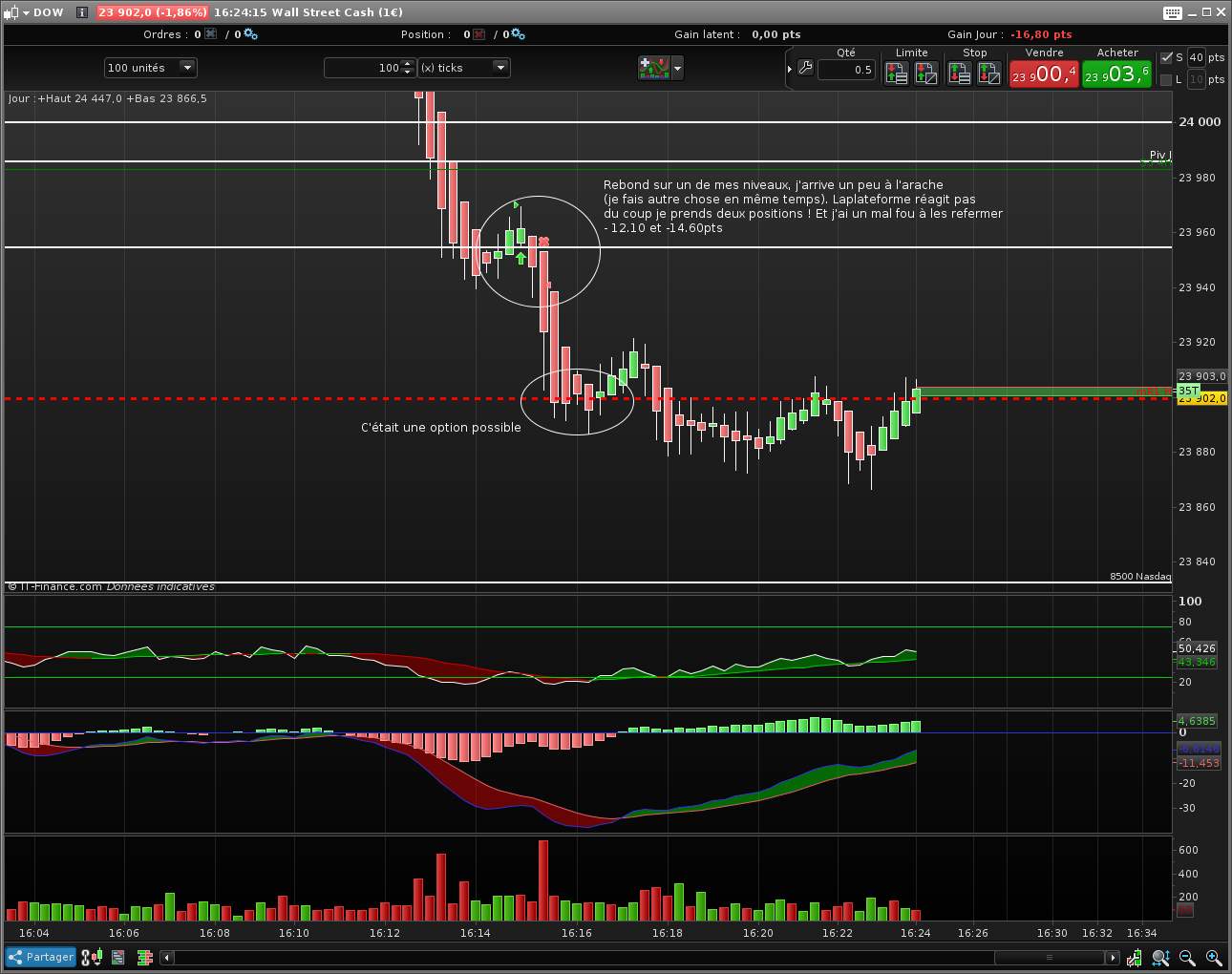Close all positions with the Position X icon

click(479, 34)
